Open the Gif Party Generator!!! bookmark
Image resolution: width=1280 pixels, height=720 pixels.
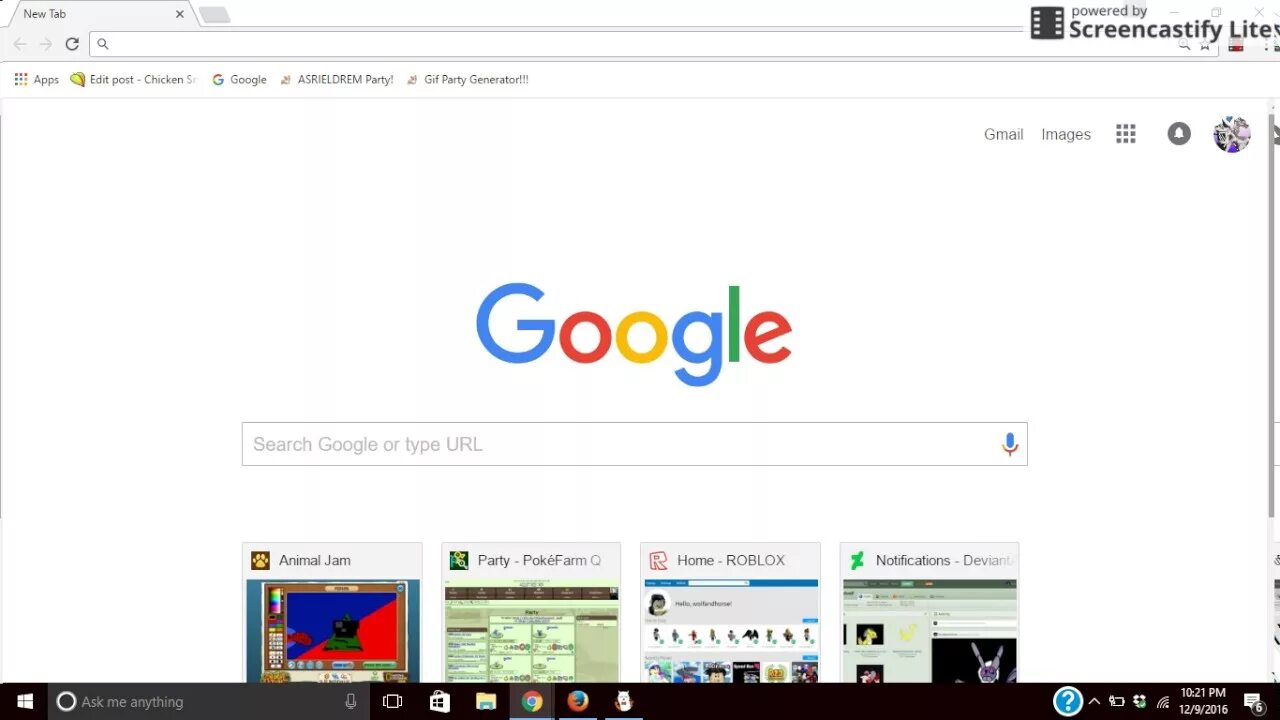[467, 79]
